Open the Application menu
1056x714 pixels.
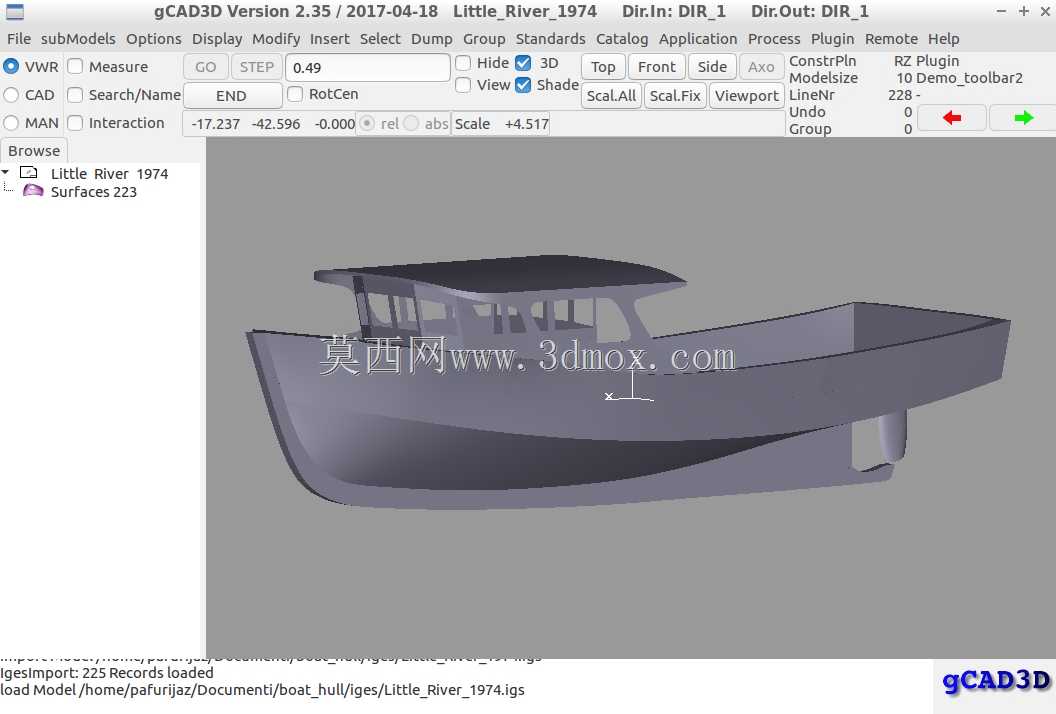tap(698, 39)
